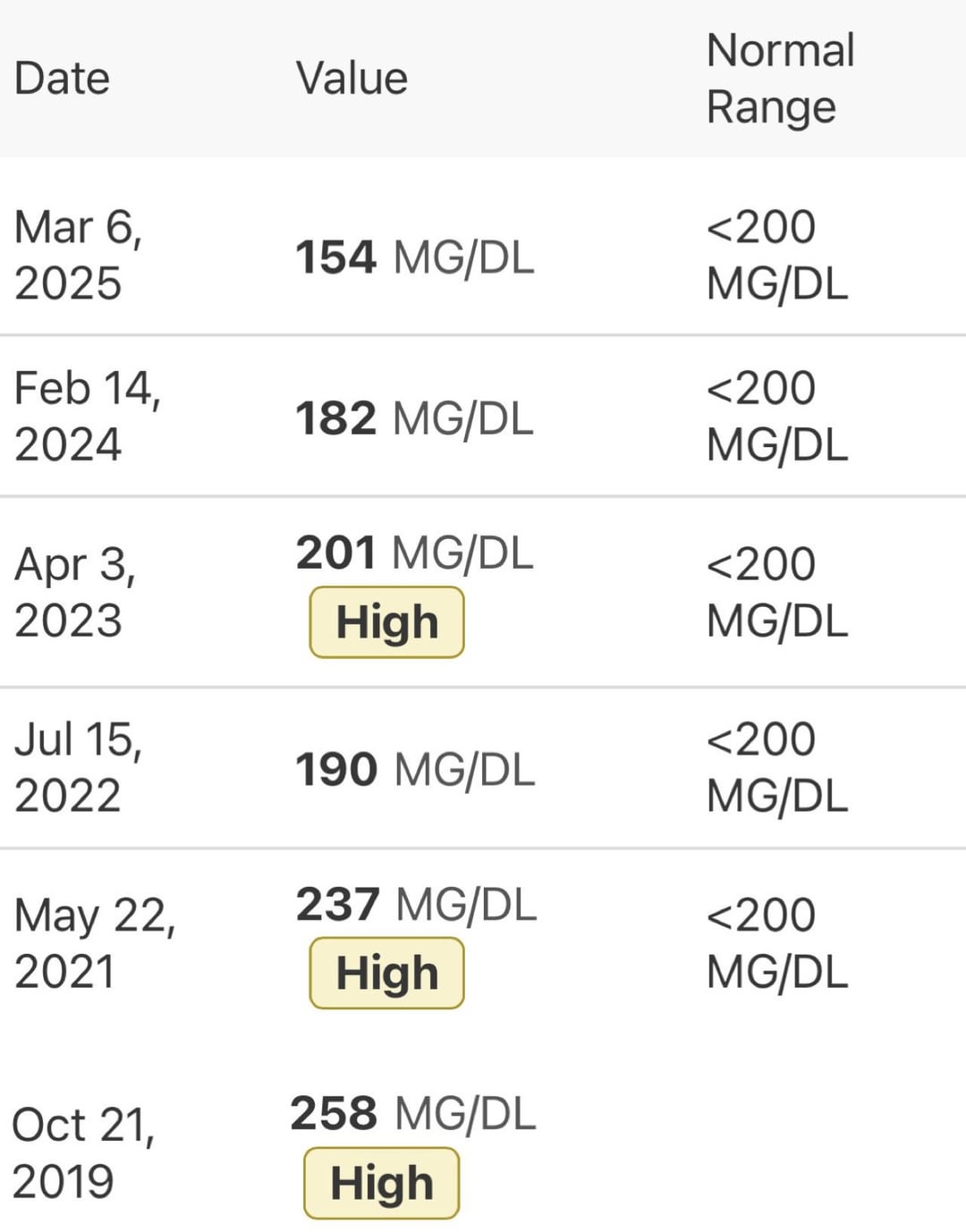Image resolution: width=966 pixels, height=1232 pixels.
Task: Click the 190 MG/DL value
Action: pos(414,770)
